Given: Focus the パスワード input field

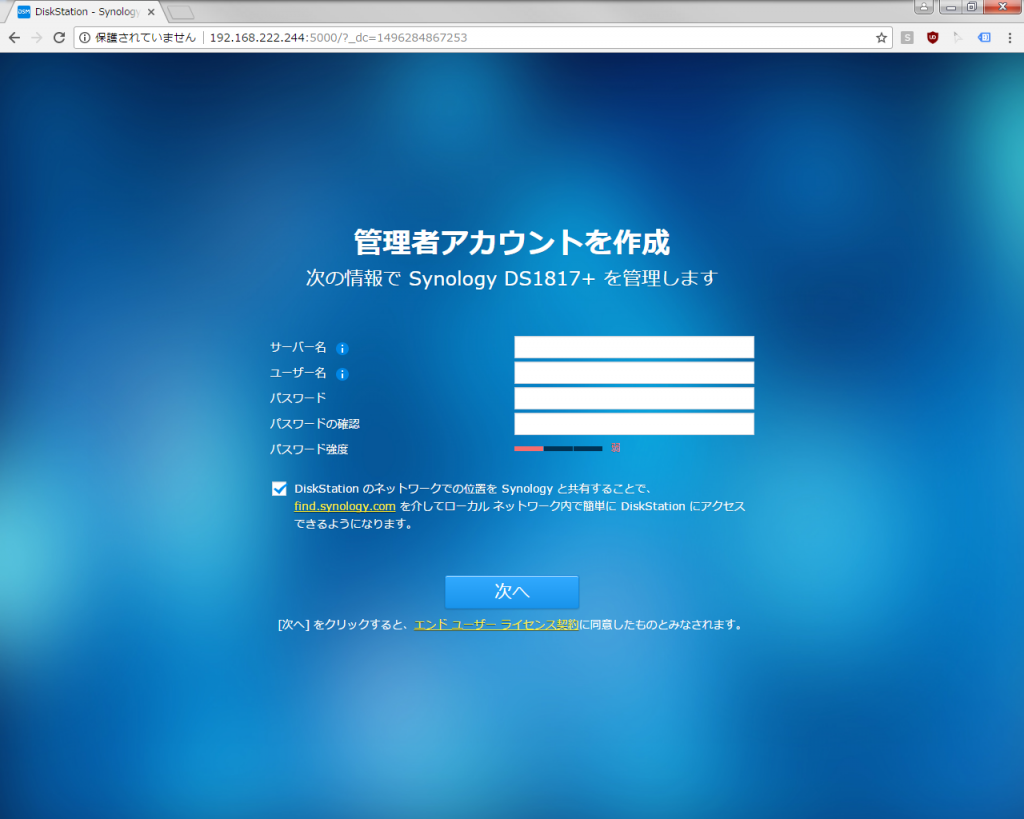Looking at the screenshot, I should point(634,398).
